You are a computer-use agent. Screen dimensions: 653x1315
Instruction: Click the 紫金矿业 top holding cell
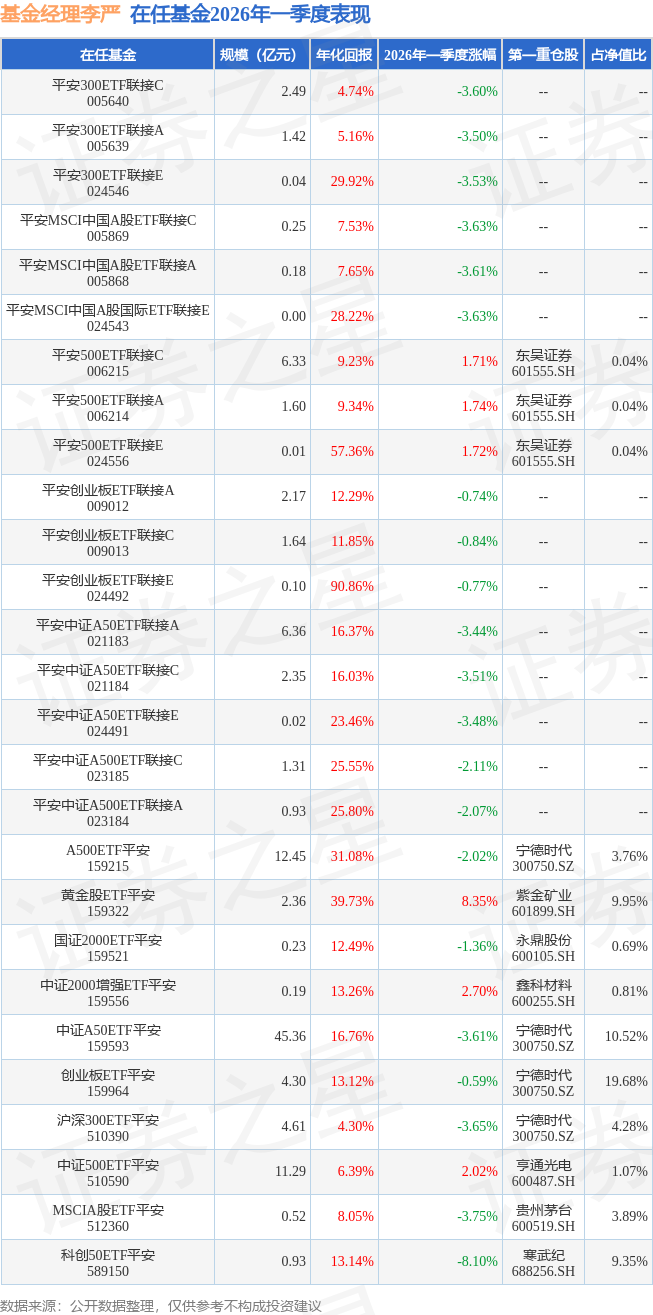tap(543, 895)
